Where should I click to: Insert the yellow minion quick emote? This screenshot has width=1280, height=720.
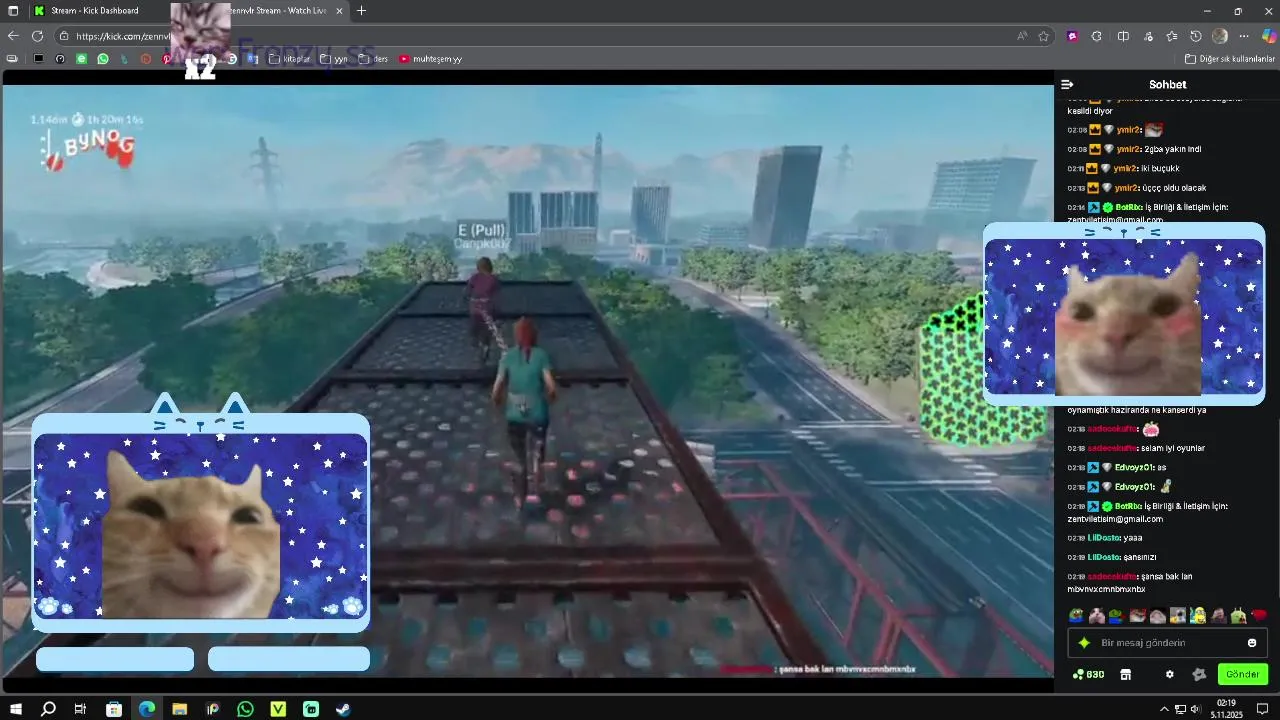(x=1198, y=616)
